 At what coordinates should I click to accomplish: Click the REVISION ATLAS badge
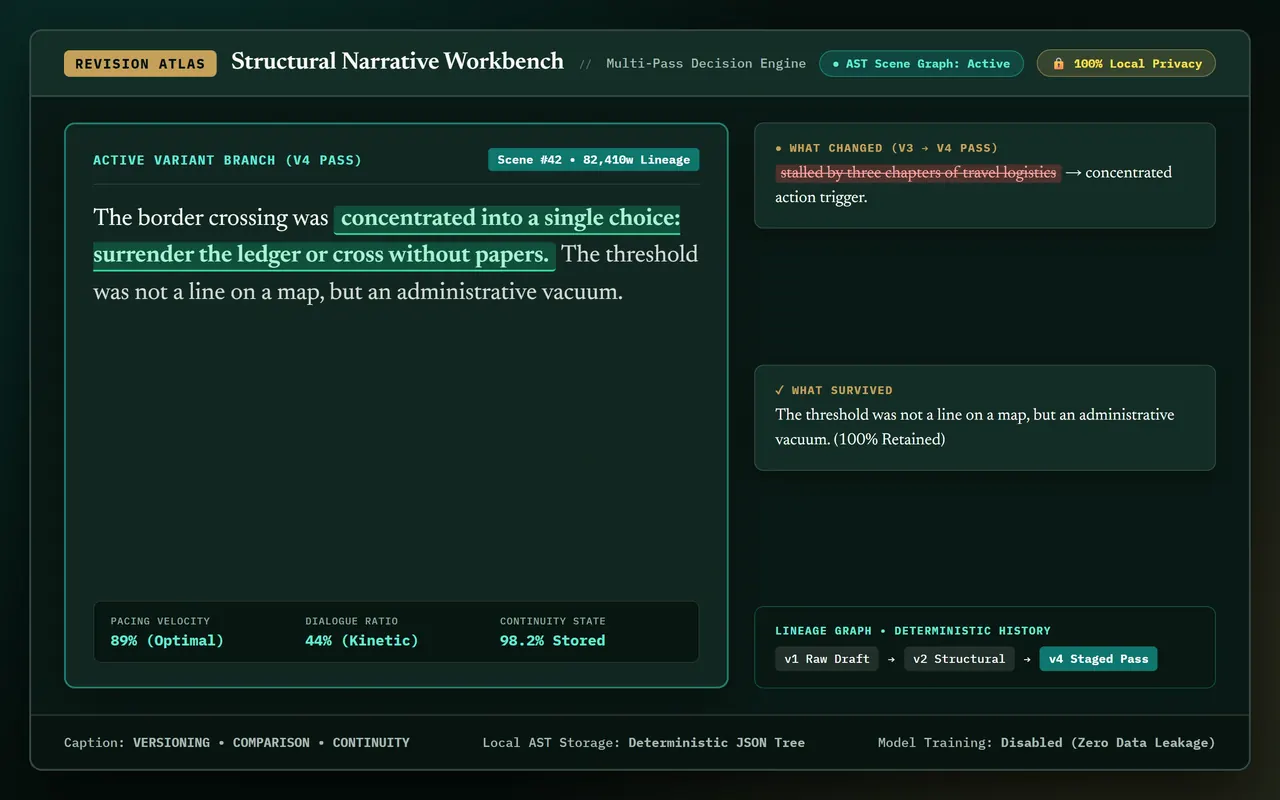[x=140, y=63]
